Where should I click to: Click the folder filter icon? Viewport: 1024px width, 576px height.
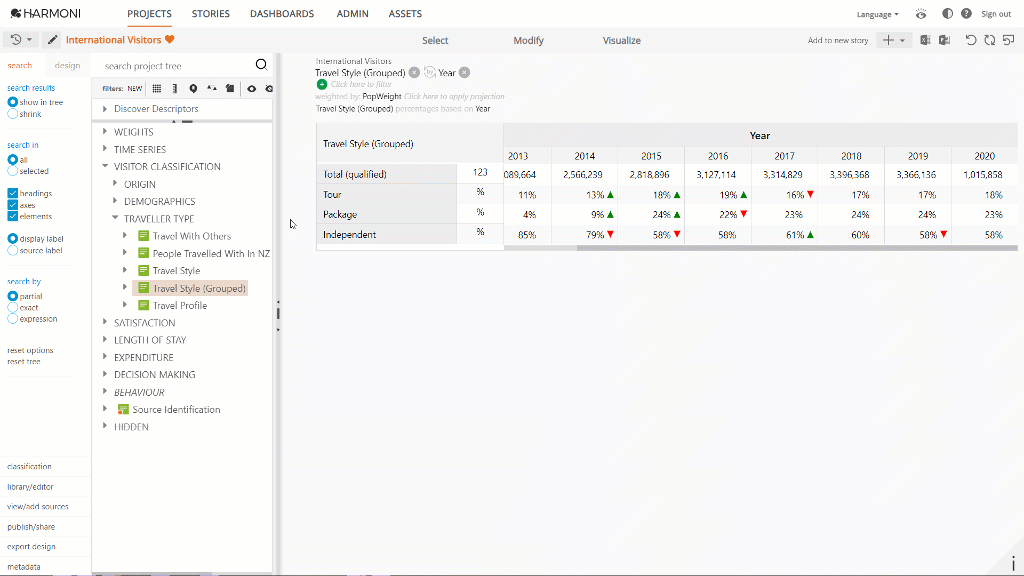coord(230,89)
